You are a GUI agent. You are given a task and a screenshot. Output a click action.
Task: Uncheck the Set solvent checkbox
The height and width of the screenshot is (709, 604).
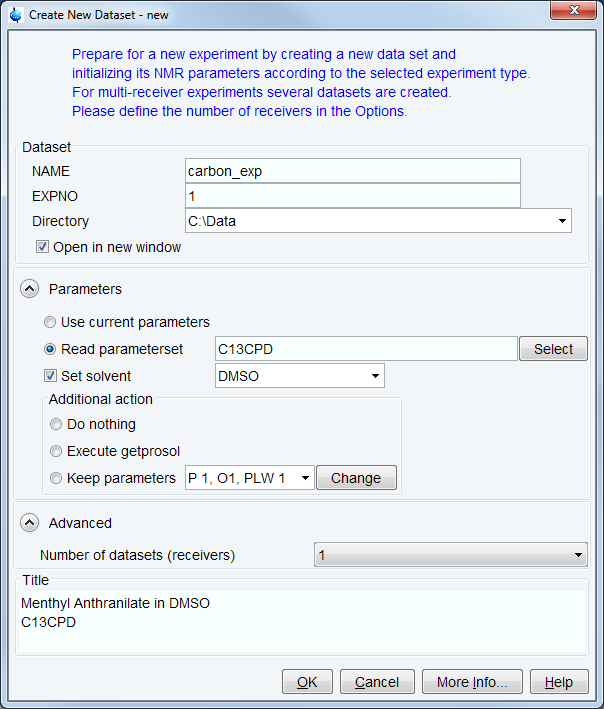tap(50, 376)
